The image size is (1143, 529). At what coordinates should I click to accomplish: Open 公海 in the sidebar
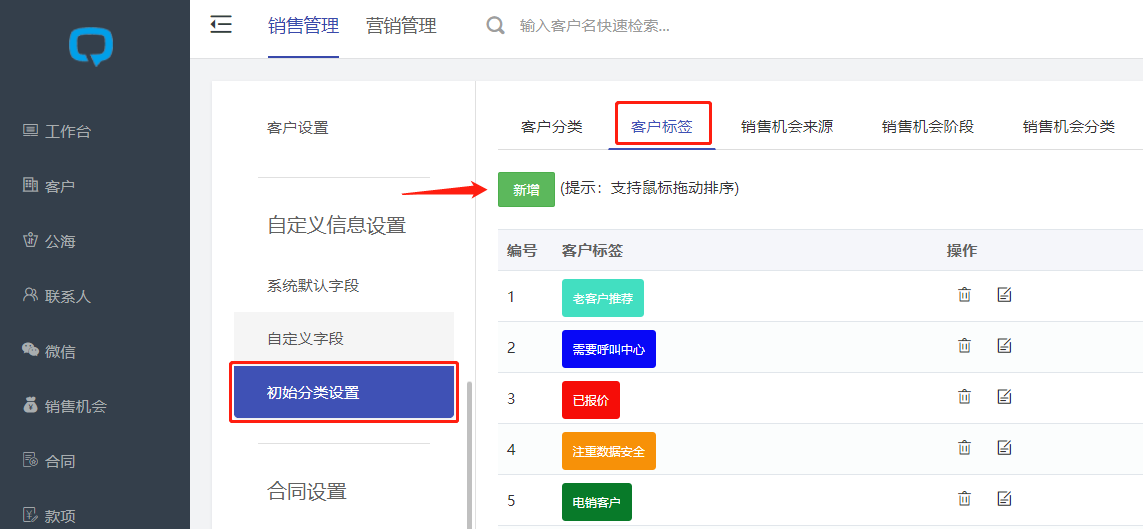pyautogui.click(x=49, y=241)
